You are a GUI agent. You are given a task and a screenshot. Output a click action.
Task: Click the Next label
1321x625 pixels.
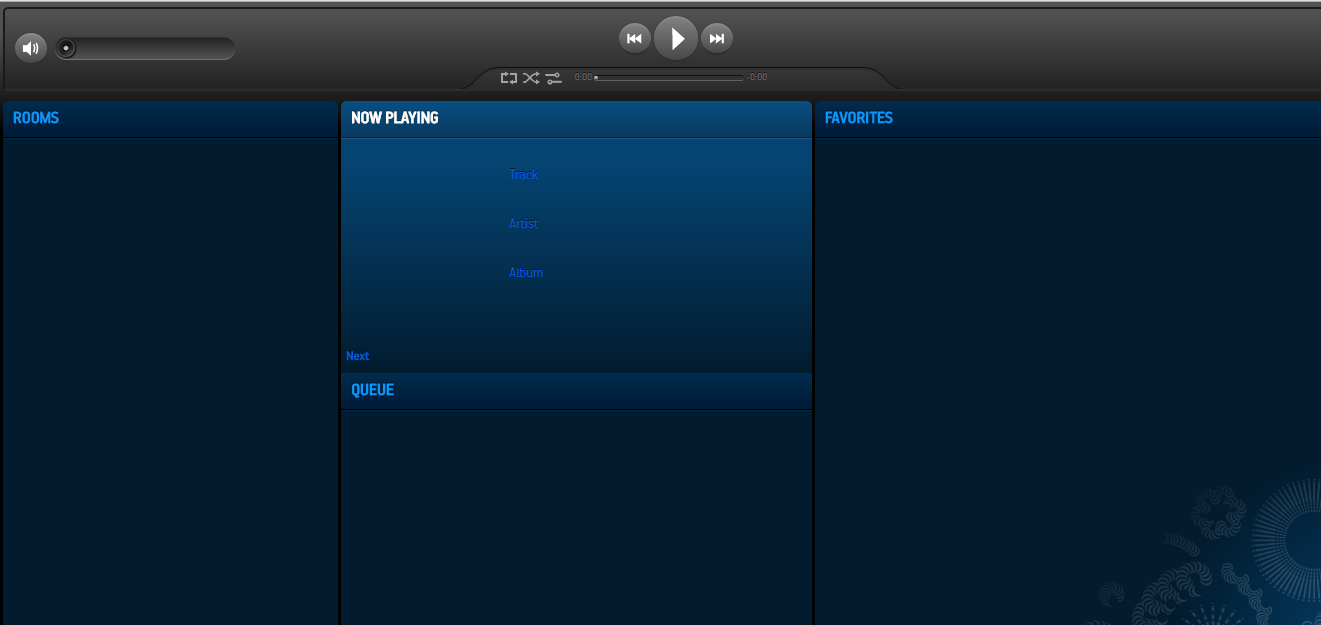tap(357, 356)
